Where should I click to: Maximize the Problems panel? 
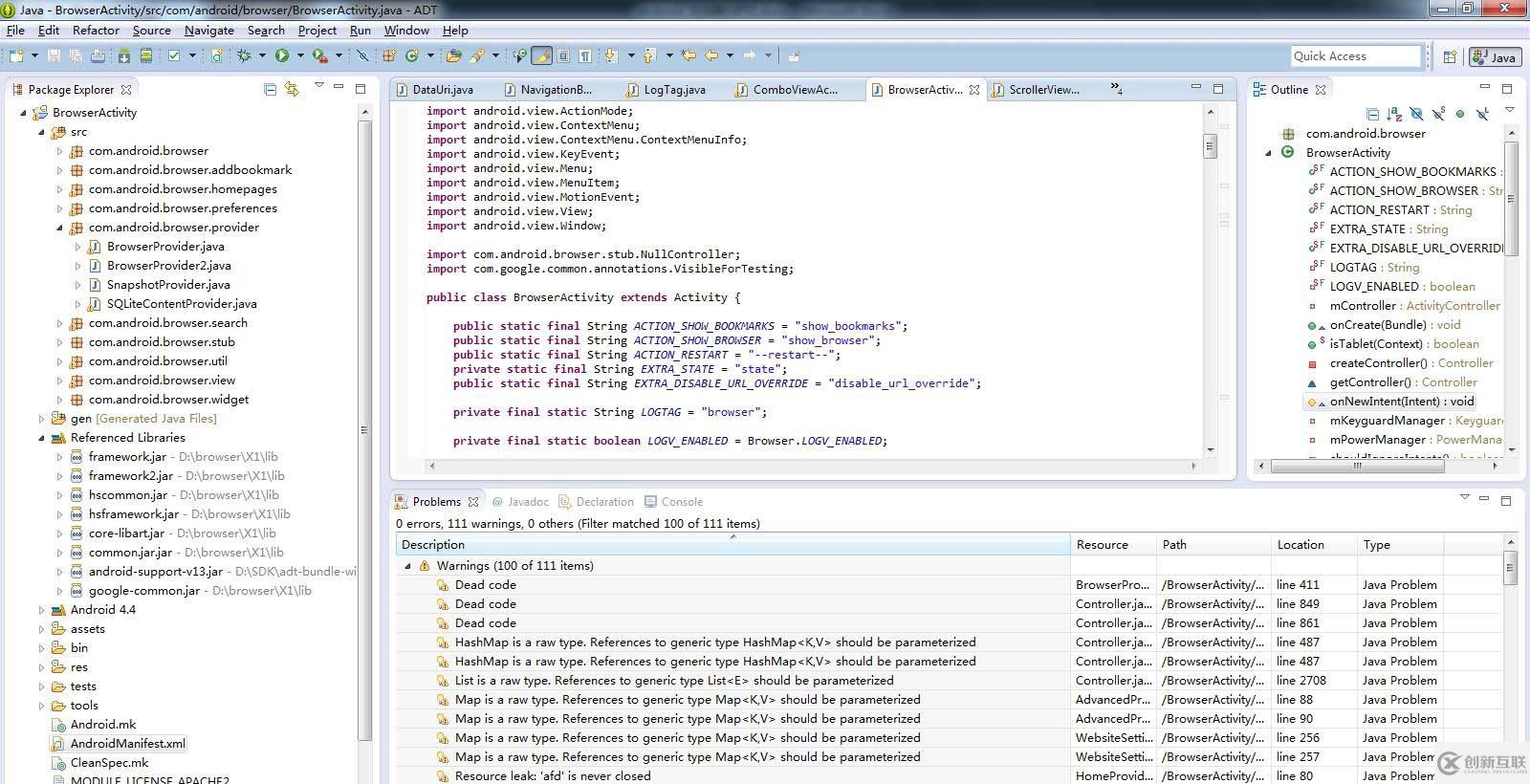(x=1506, y=500)
